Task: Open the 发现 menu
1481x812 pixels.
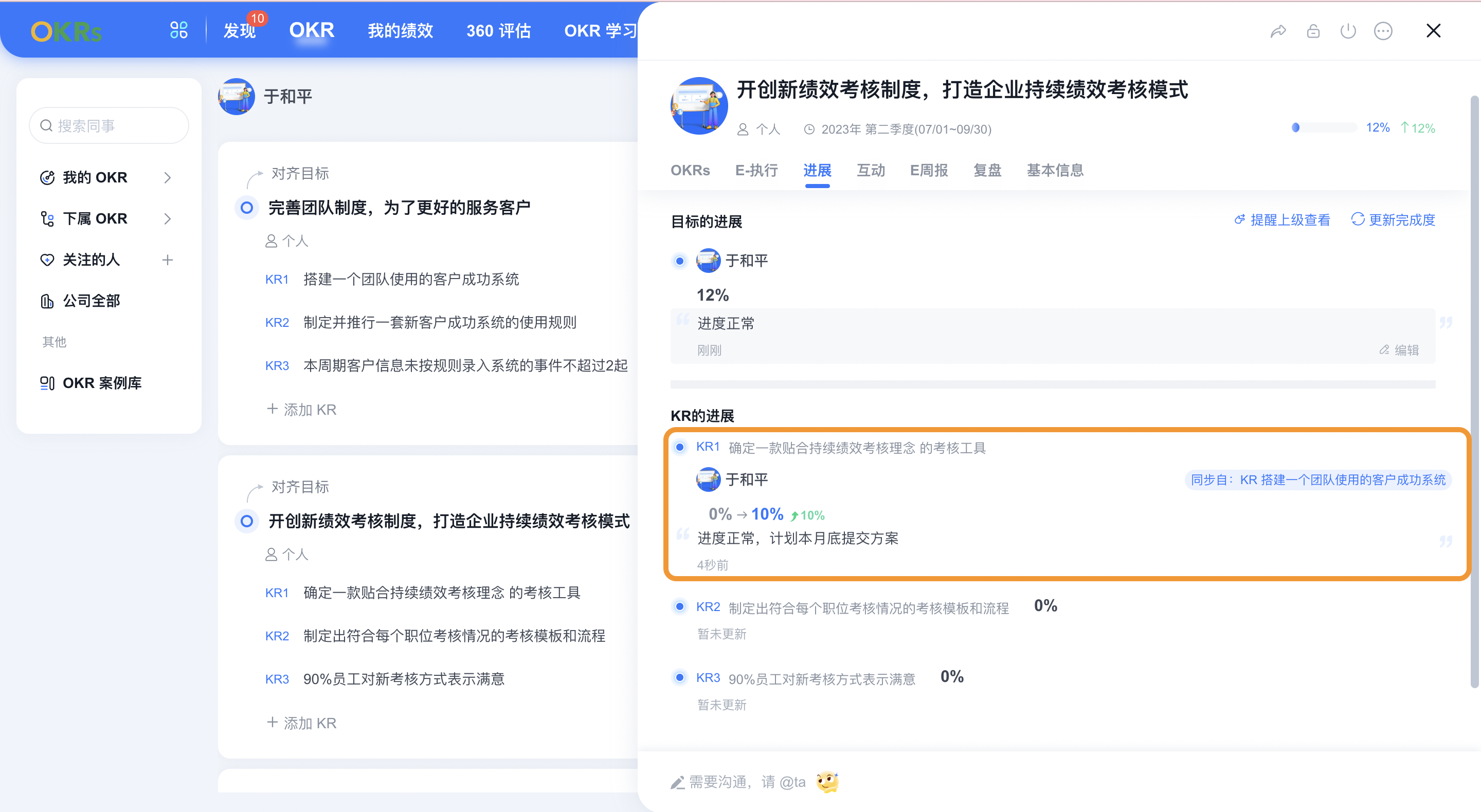Action: tap(239, 31)
